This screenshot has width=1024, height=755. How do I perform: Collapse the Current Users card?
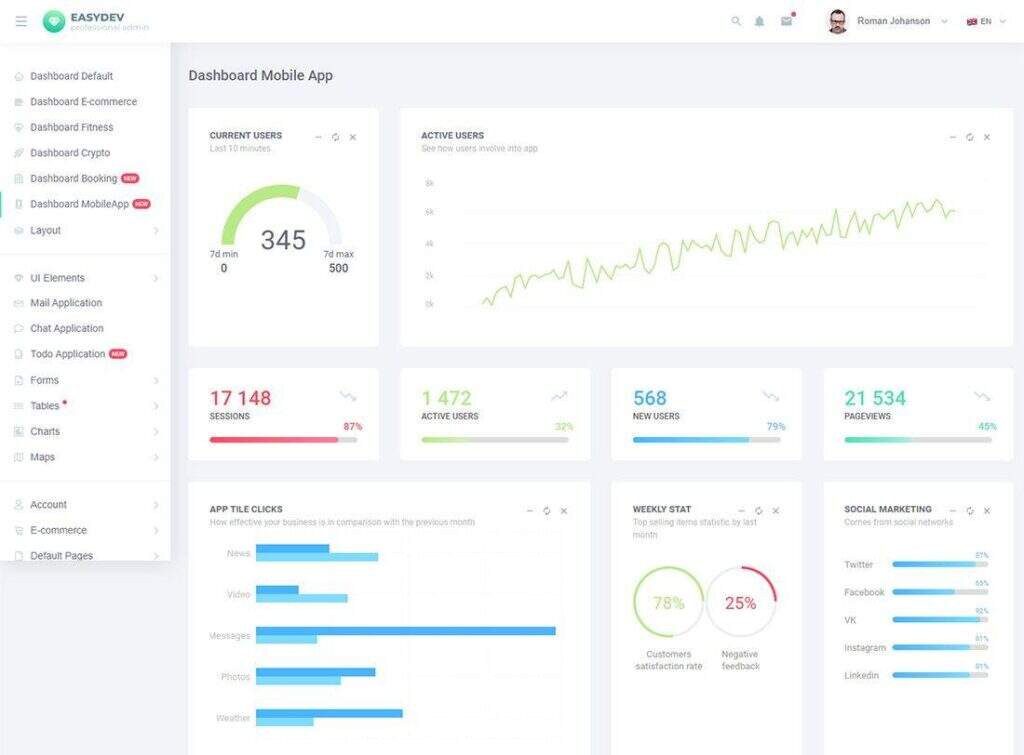click(x=318, y=137)
